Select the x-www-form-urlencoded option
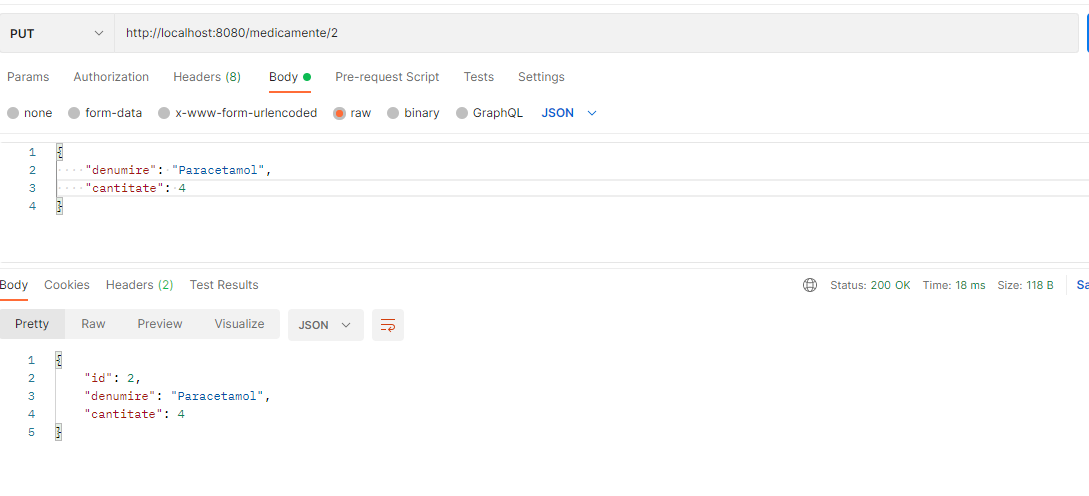This screenshot has width=1089, height=496. [x=238, y=113]
